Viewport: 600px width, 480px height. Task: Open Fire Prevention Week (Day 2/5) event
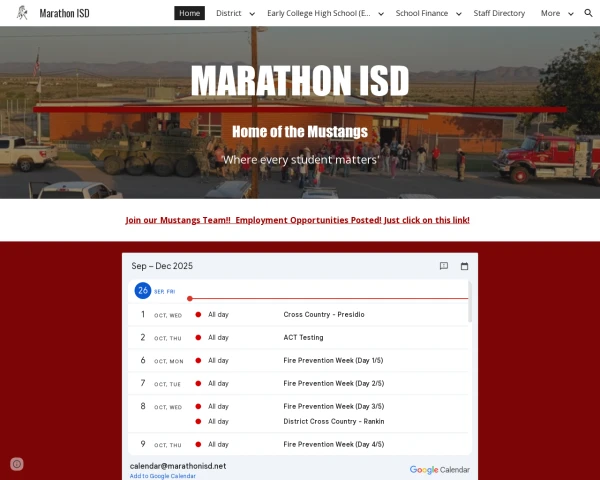(333, 384)
